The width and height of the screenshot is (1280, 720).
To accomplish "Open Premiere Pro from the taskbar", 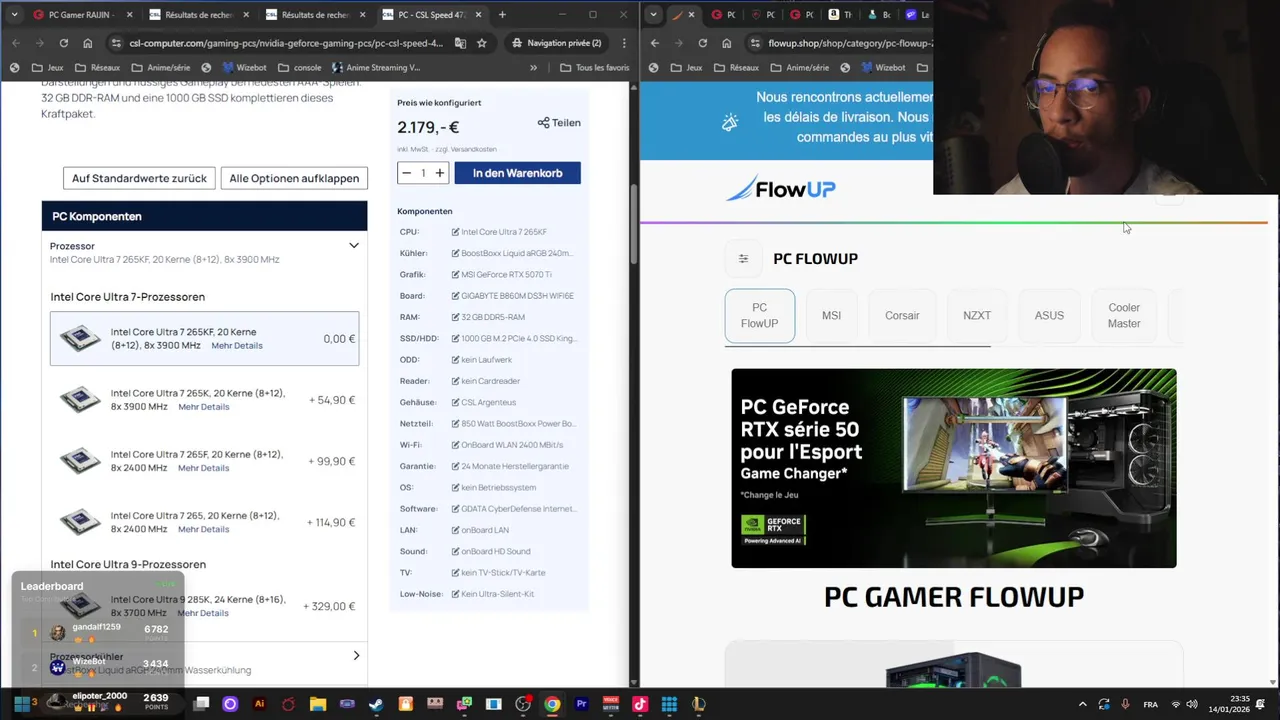I will [x=581, y=704].
